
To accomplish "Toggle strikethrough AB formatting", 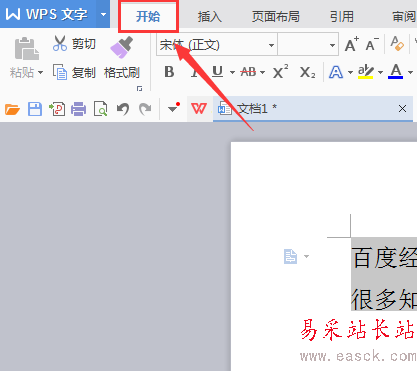I will tap(249, 72).
